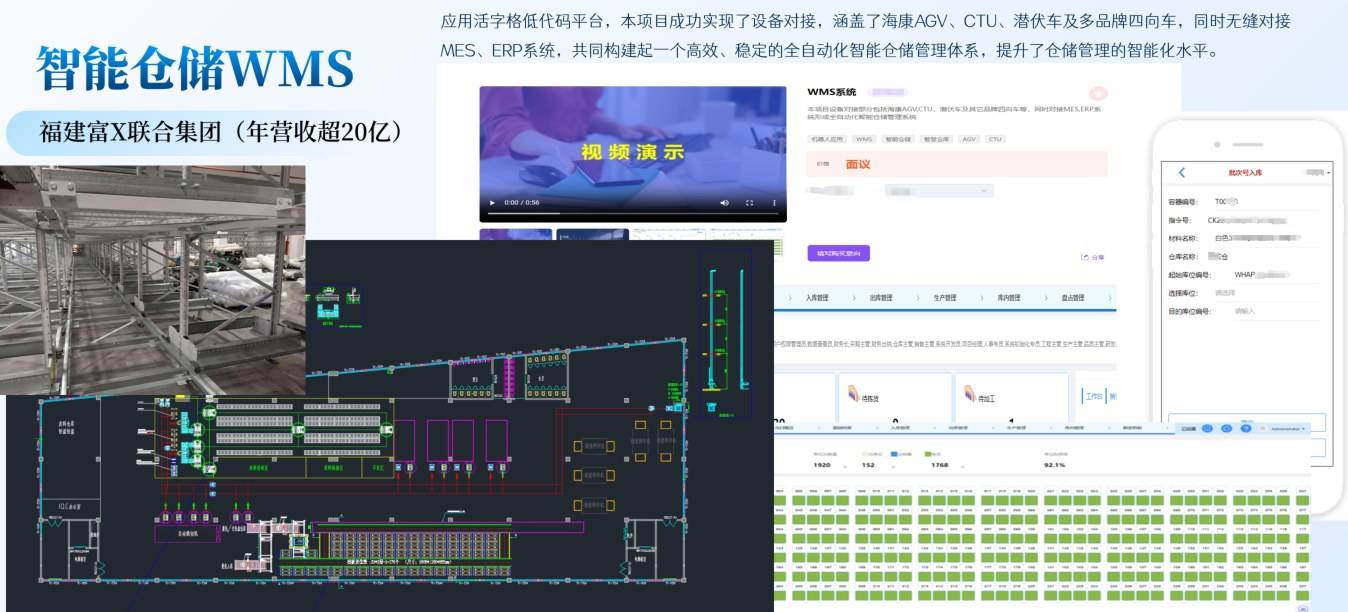Open the user dropdown at the phone header's right
Image resolution: width=1348 pixels, height=612 pixels.
coord(1319,173)
